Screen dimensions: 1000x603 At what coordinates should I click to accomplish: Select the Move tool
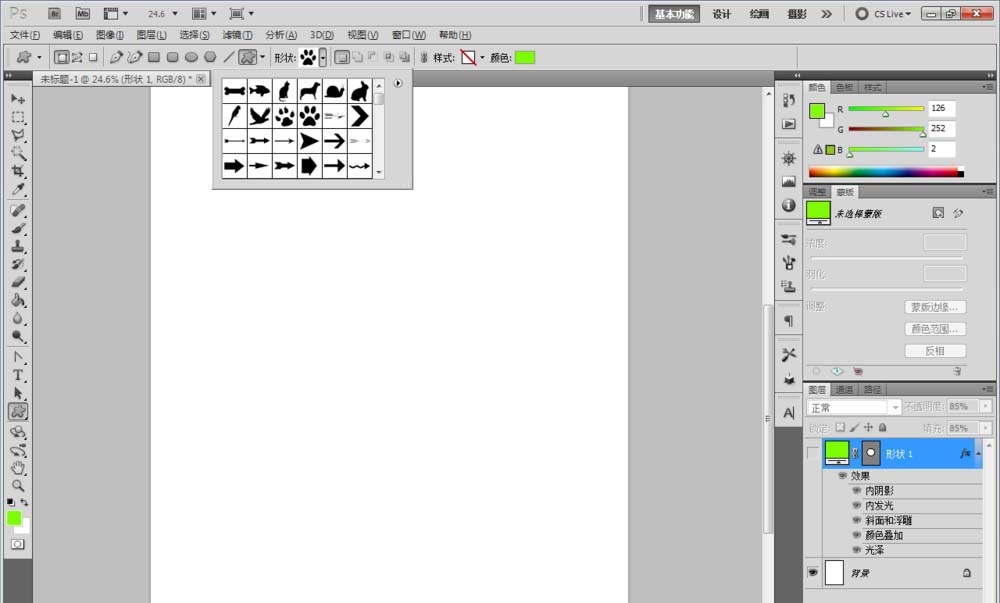[18, 99]
